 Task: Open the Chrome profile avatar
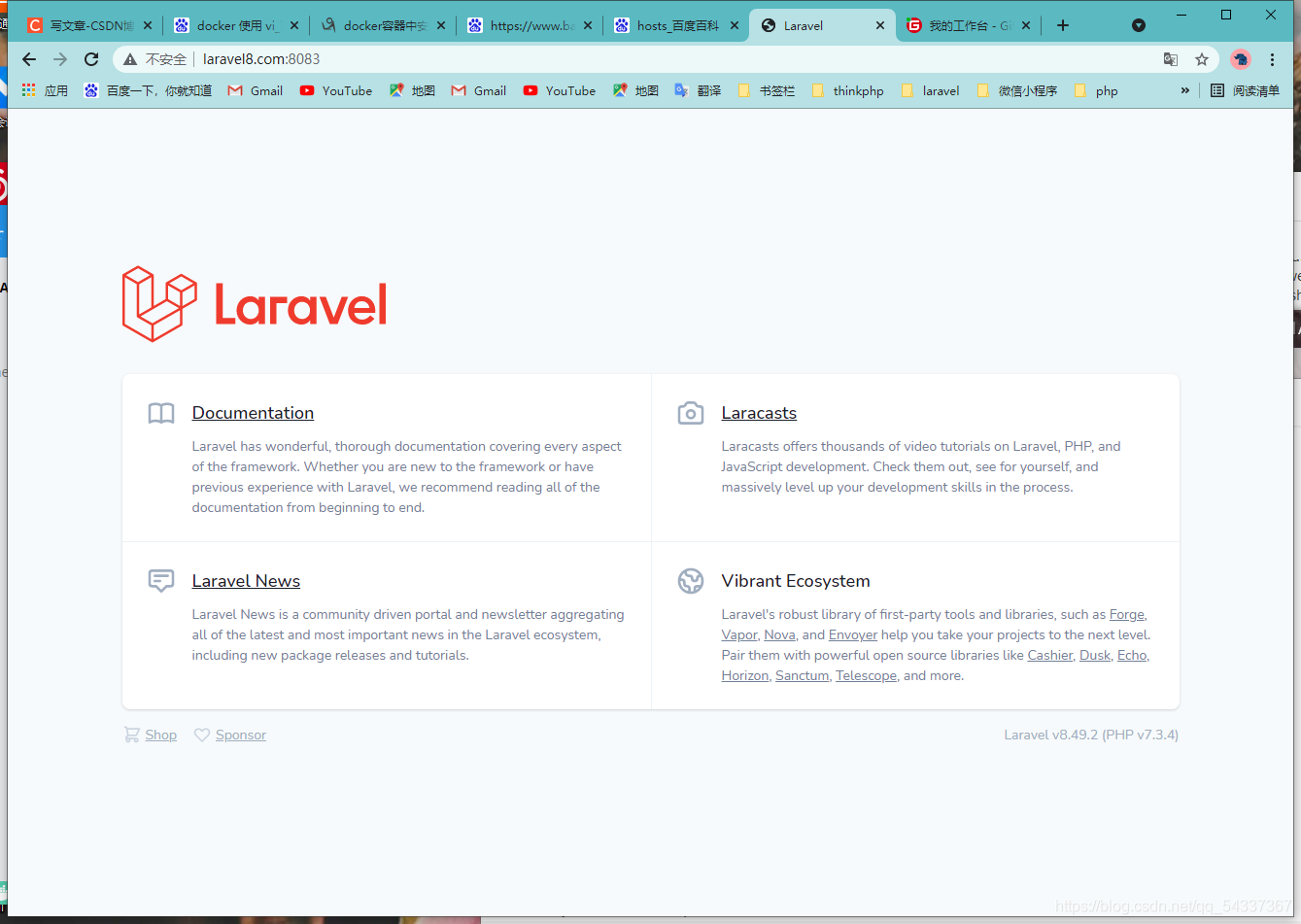tap(1241, 59)
